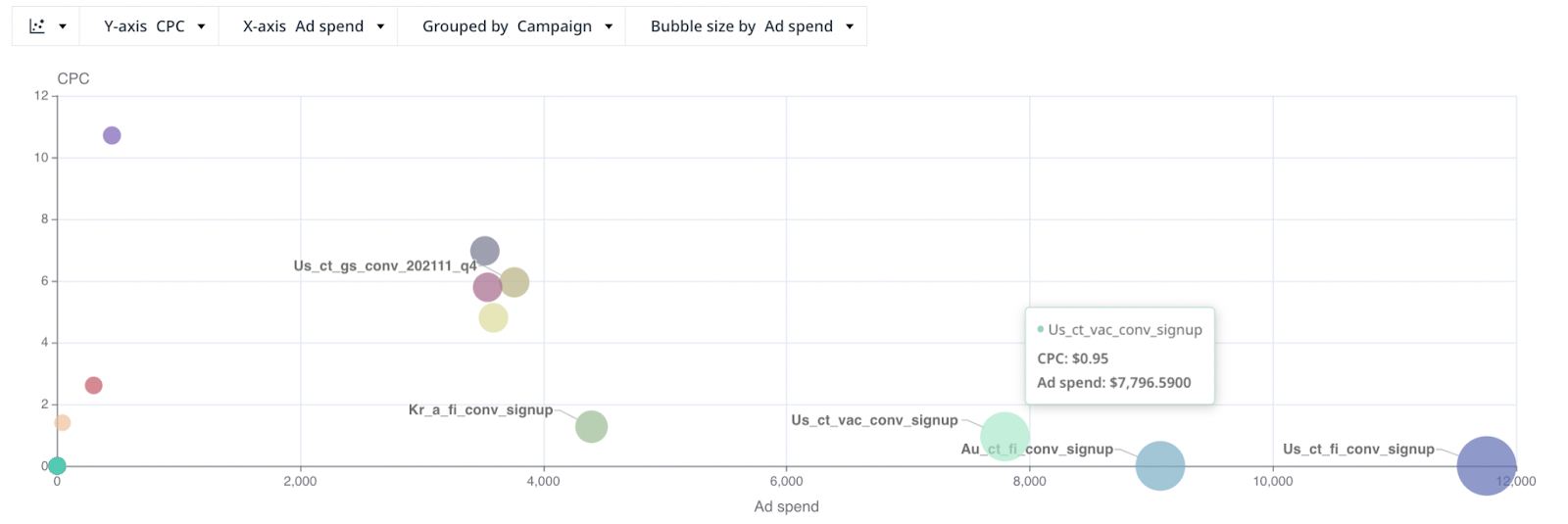Click the small peach bubble near the Y-axis
Screen dimensions: 1568x524
(62, 423)
